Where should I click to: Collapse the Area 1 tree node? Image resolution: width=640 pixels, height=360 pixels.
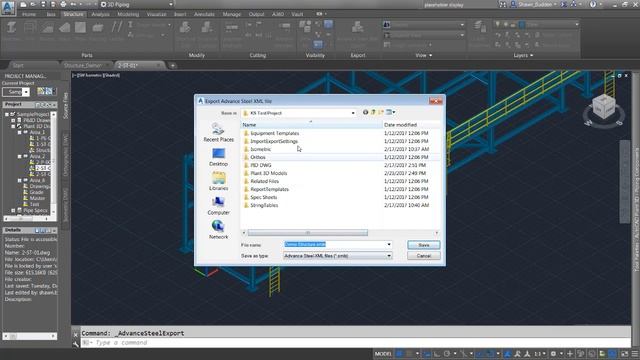point(19,132)
